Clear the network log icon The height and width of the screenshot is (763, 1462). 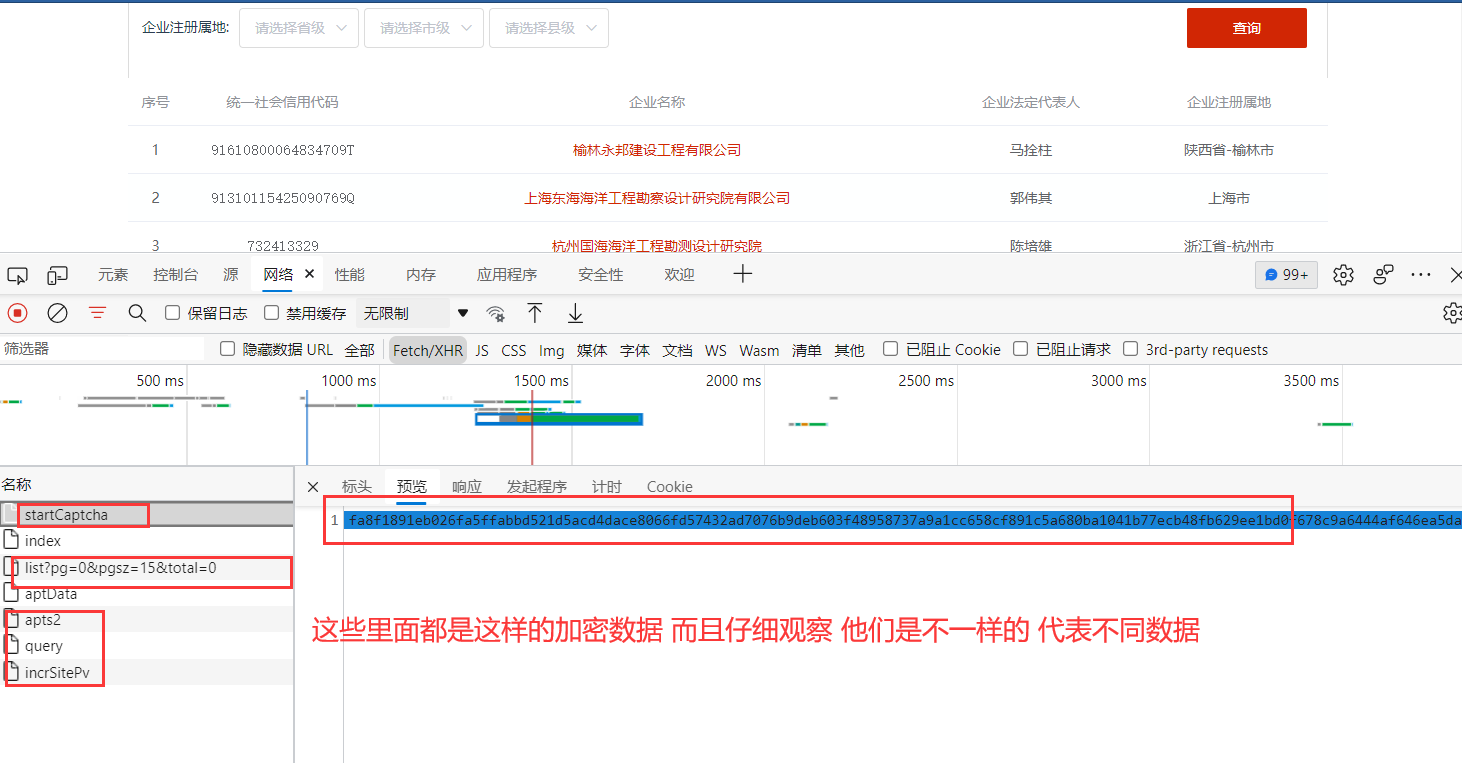[x=58, y=313]
